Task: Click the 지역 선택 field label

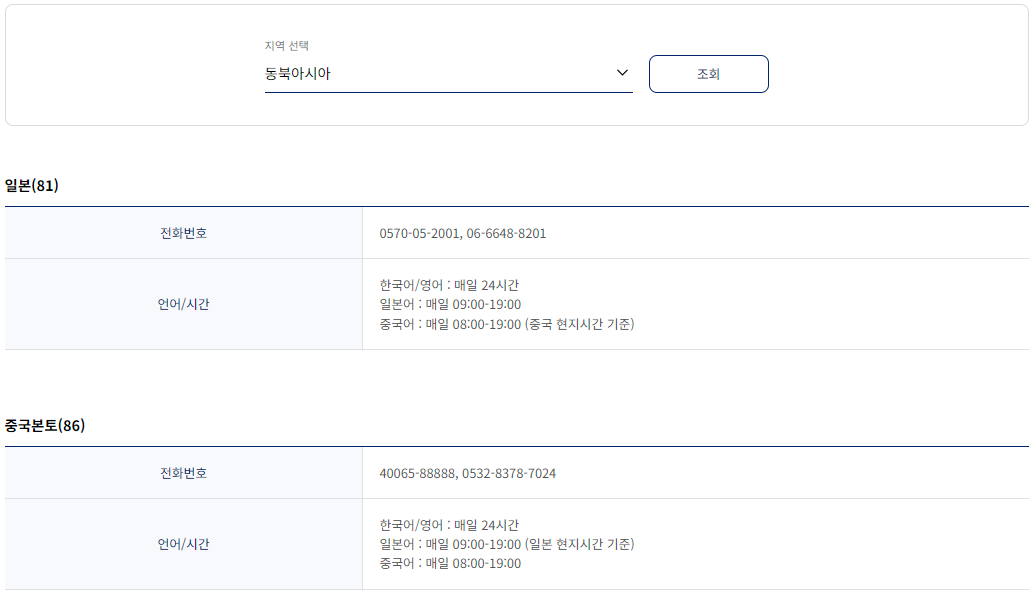Action: (x=285, y=45)
